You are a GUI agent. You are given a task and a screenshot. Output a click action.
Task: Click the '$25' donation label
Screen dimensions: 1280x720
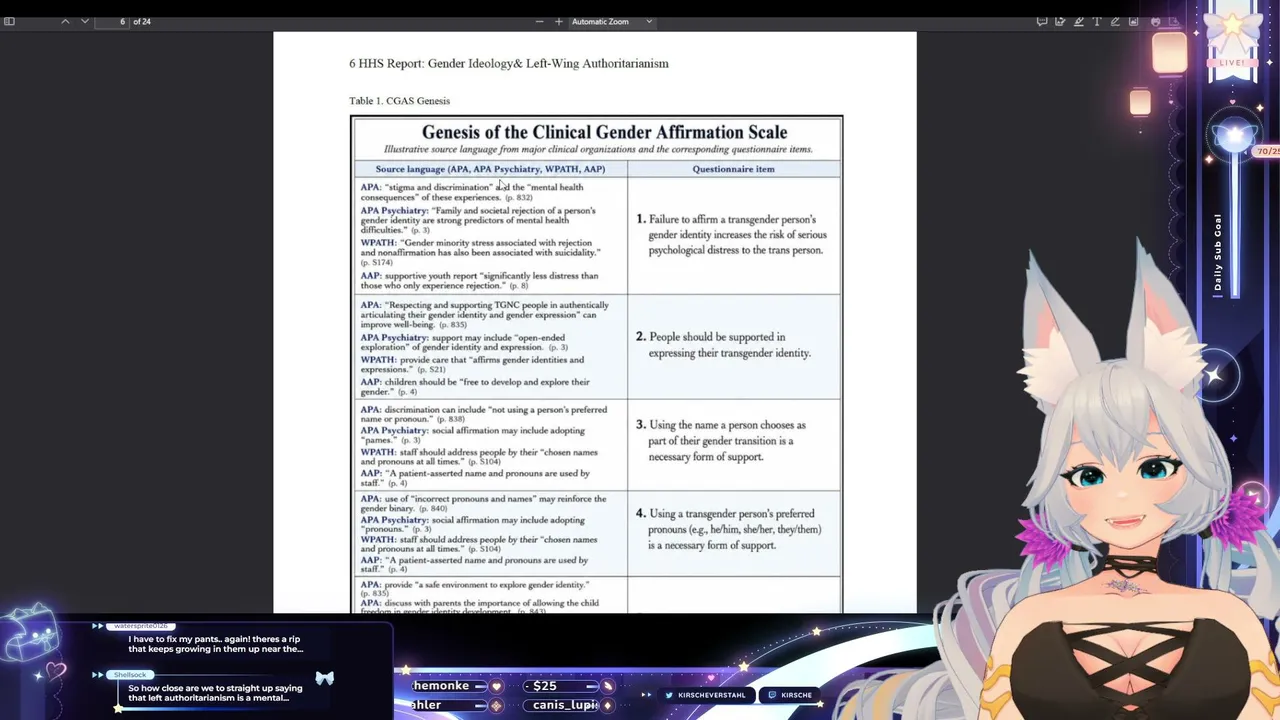(x=545, y=686)
